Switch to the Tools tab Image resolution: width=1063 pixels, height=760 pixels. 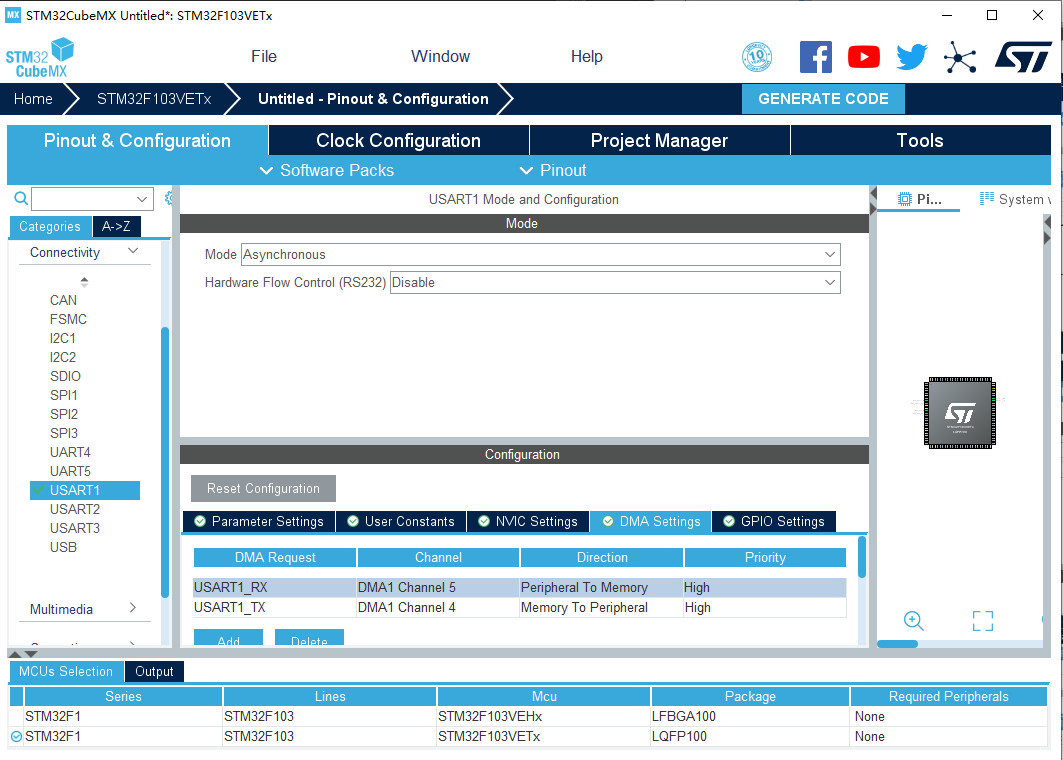click(920, 140)
